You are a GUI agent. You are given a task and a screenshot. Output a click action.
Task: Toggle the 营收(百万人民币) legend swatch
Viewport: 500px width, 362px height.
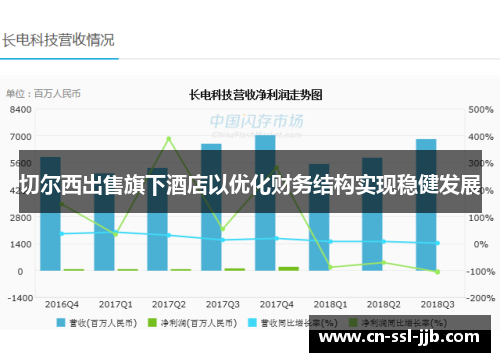click(x=61, y=323)
